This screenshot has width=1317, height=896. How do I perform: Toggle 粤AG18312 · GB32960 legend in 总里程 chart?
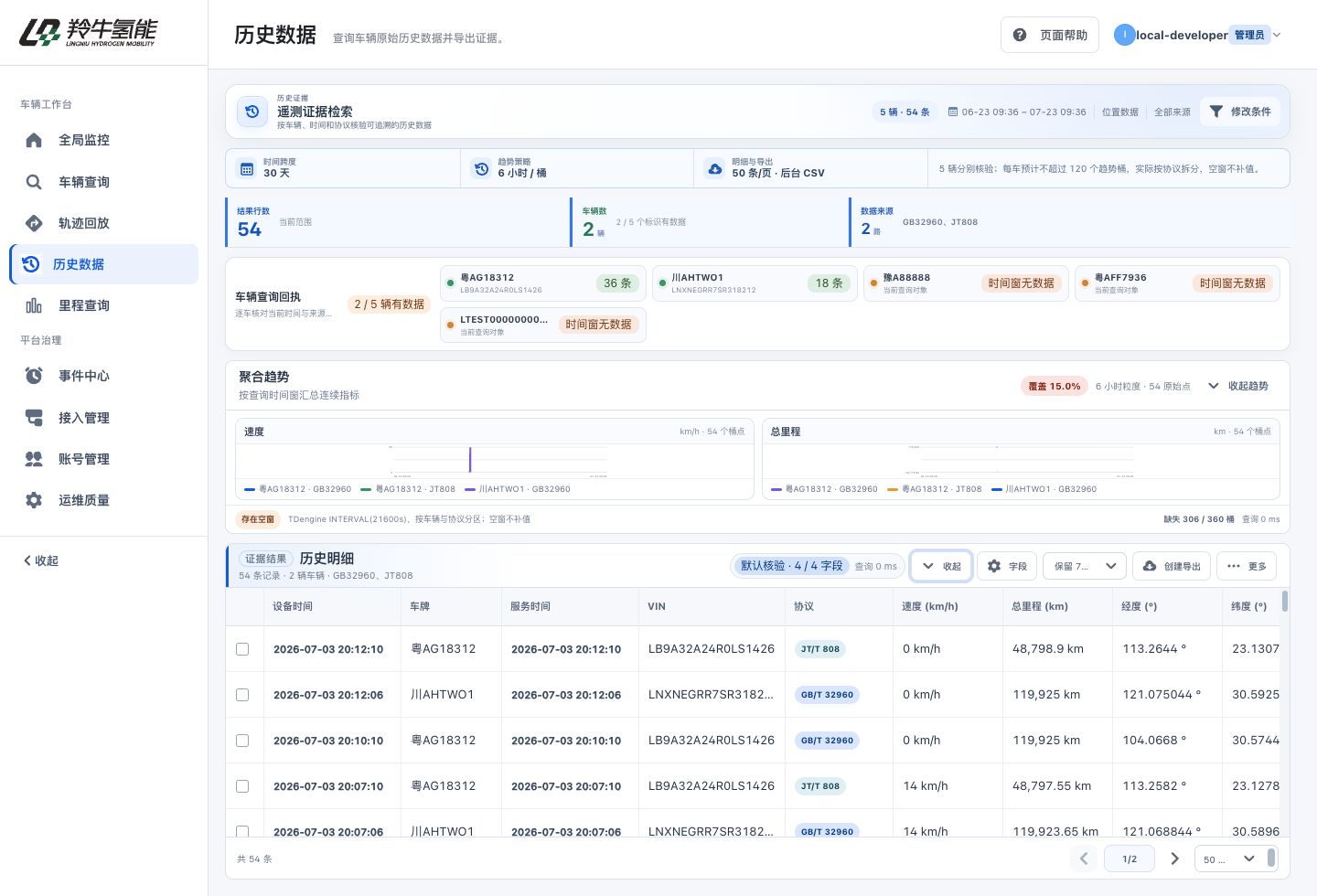point(824,489)
